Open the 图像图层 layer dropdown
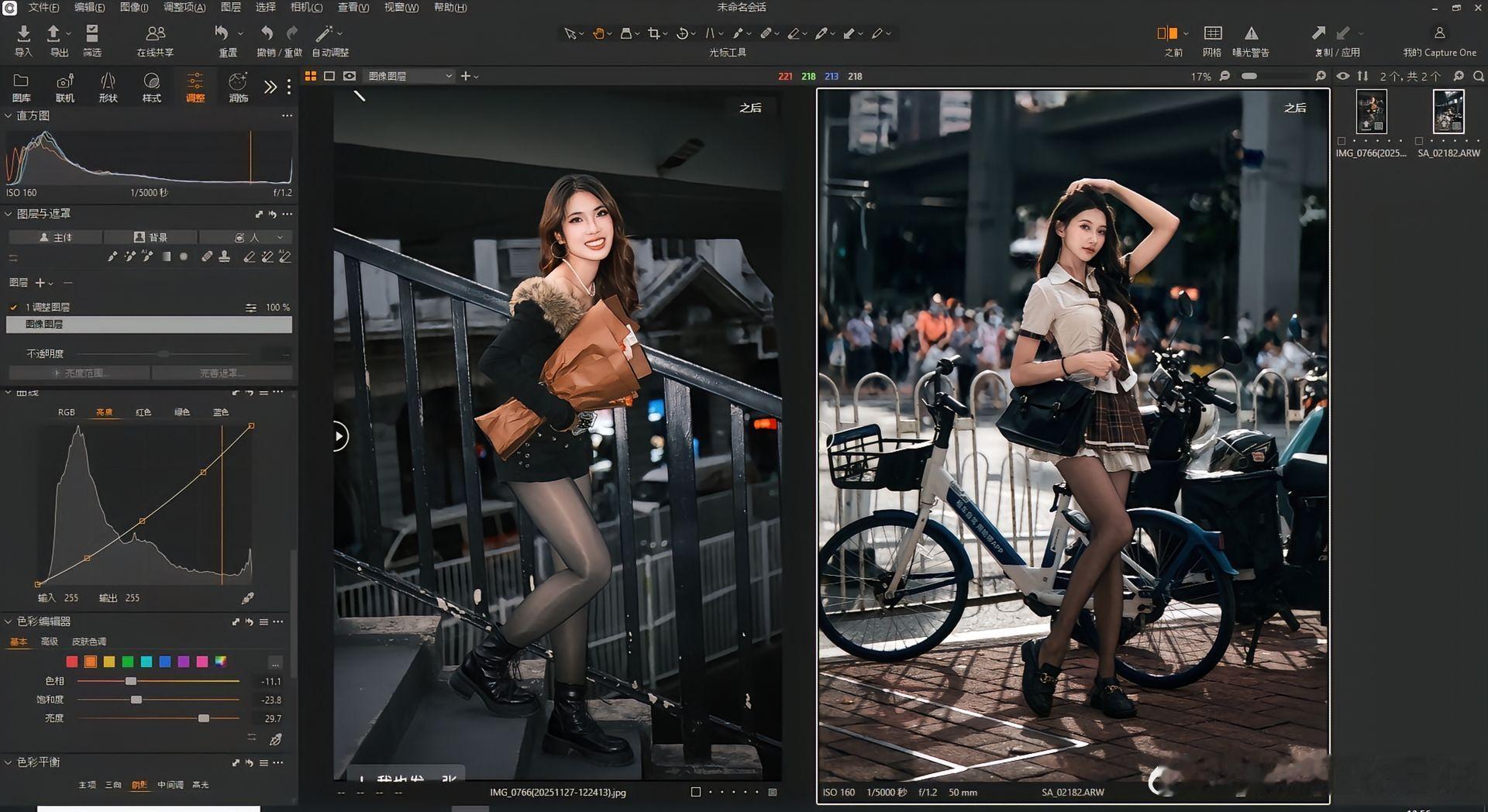1488x812 pixels. point(410,76)
